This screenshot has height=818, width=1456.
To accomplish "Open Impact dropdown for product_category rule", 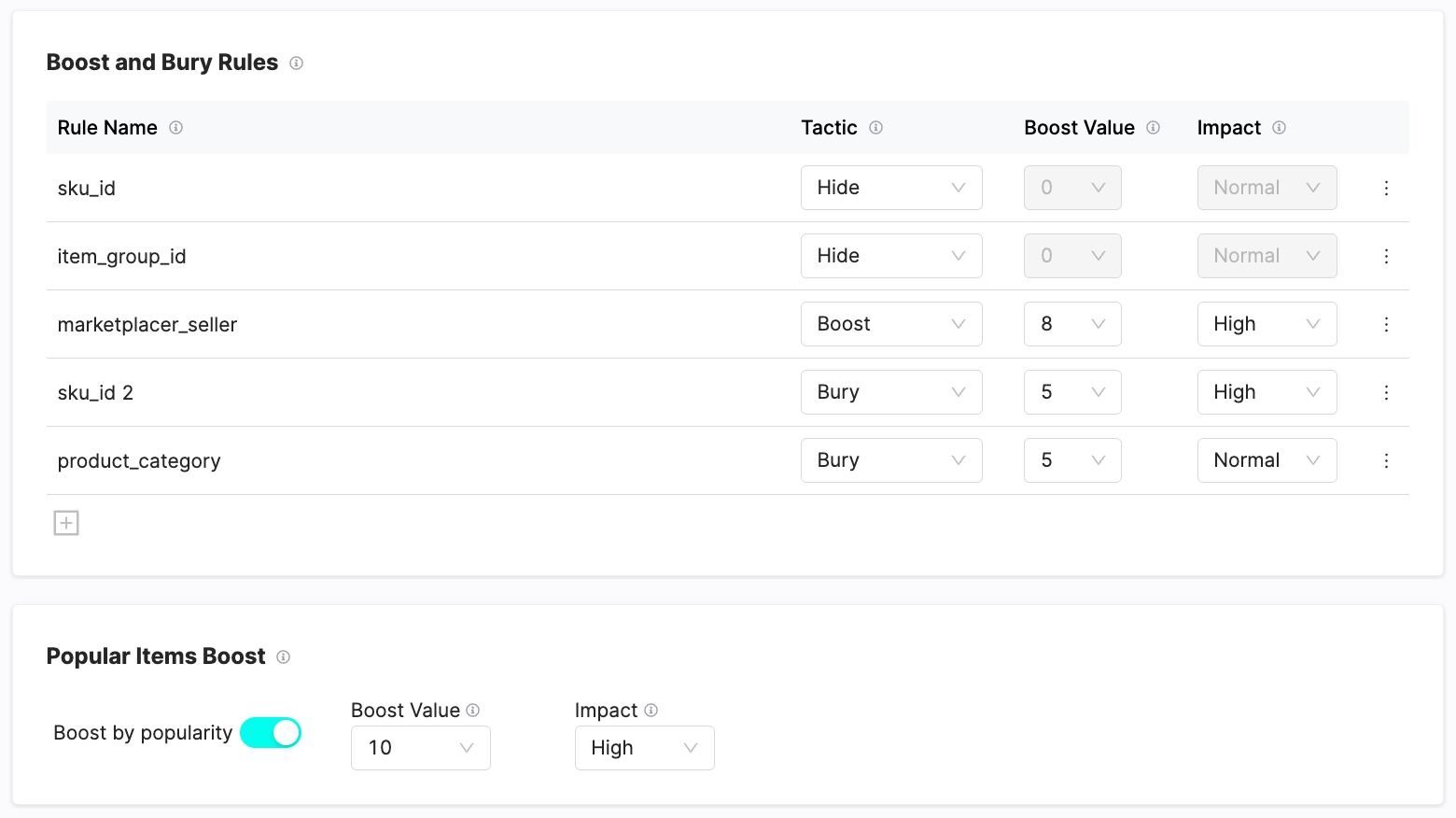I will click(x=1267, y=460).
